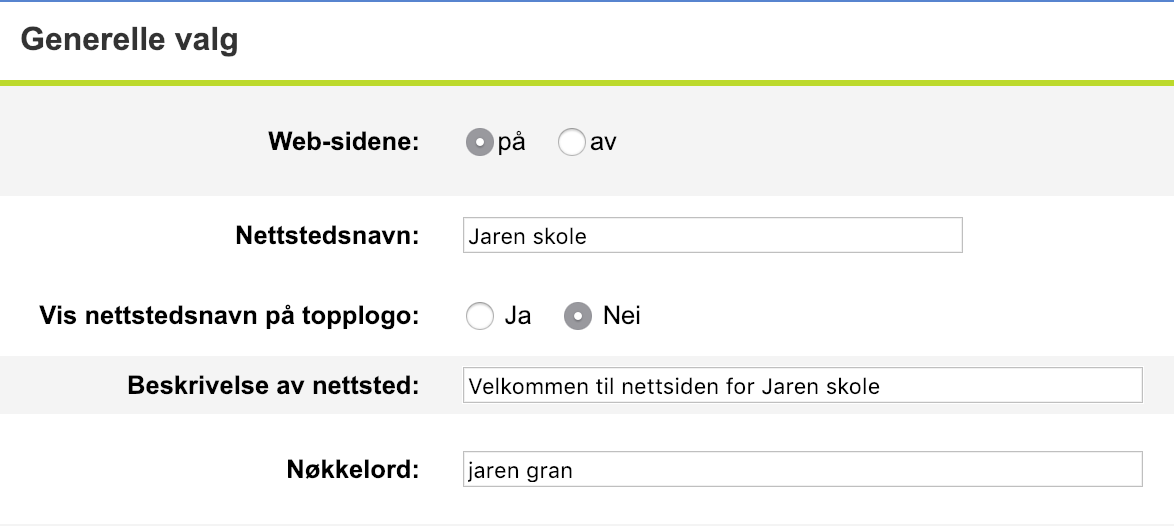Click the 'Beskrivelse av nettsted:' label
The height and width of the screenshot is (526, 1174).
pos(273,386)
